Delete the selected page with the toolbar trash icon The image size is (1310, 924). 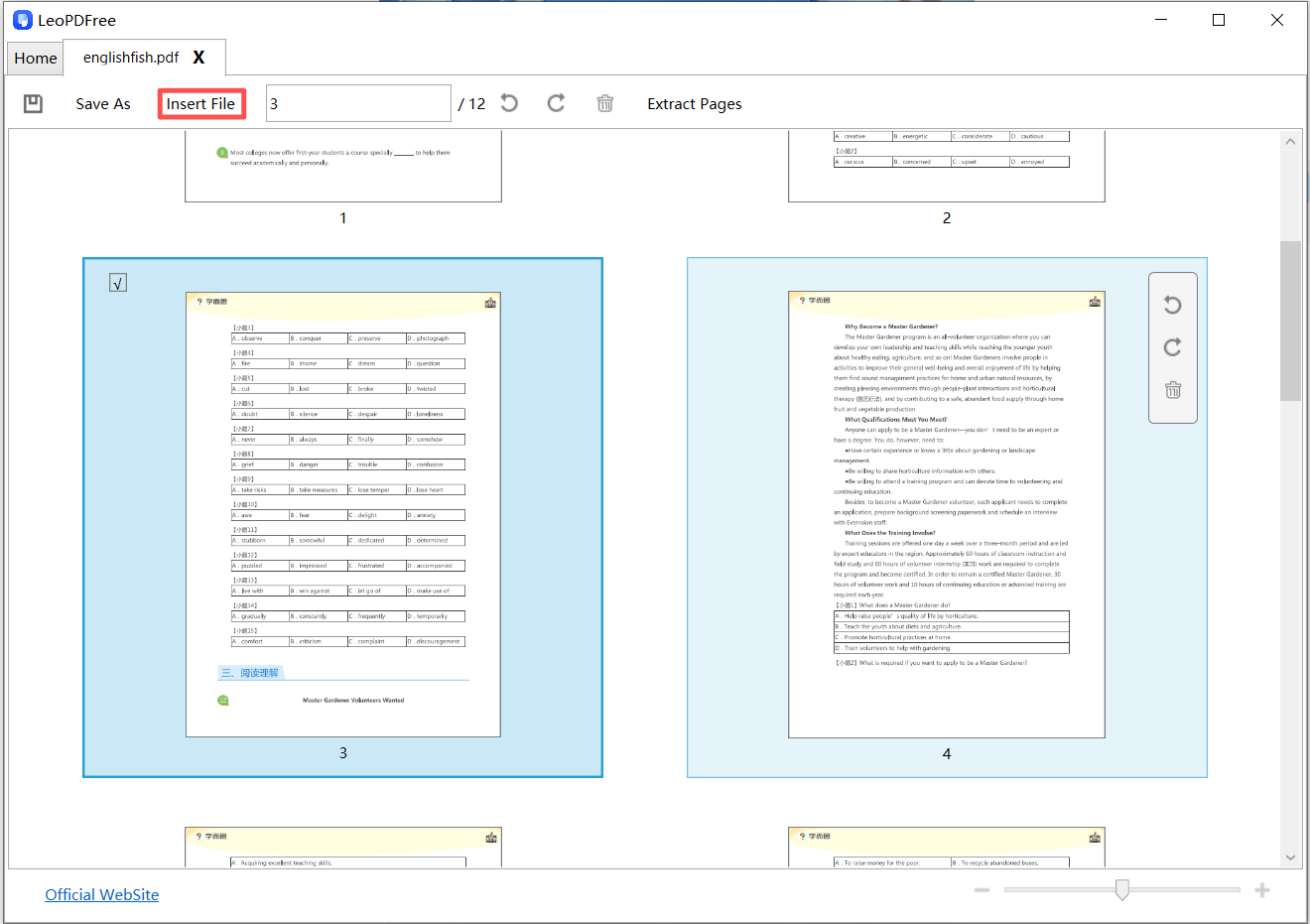tap(605, 102)
